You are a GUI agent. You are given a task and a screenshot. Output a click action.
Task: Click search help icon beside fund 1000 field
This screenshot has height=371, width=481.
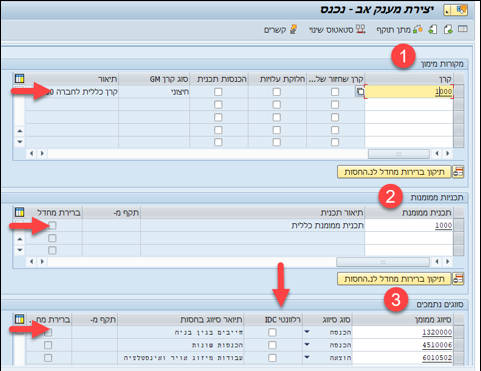point(360,91)
